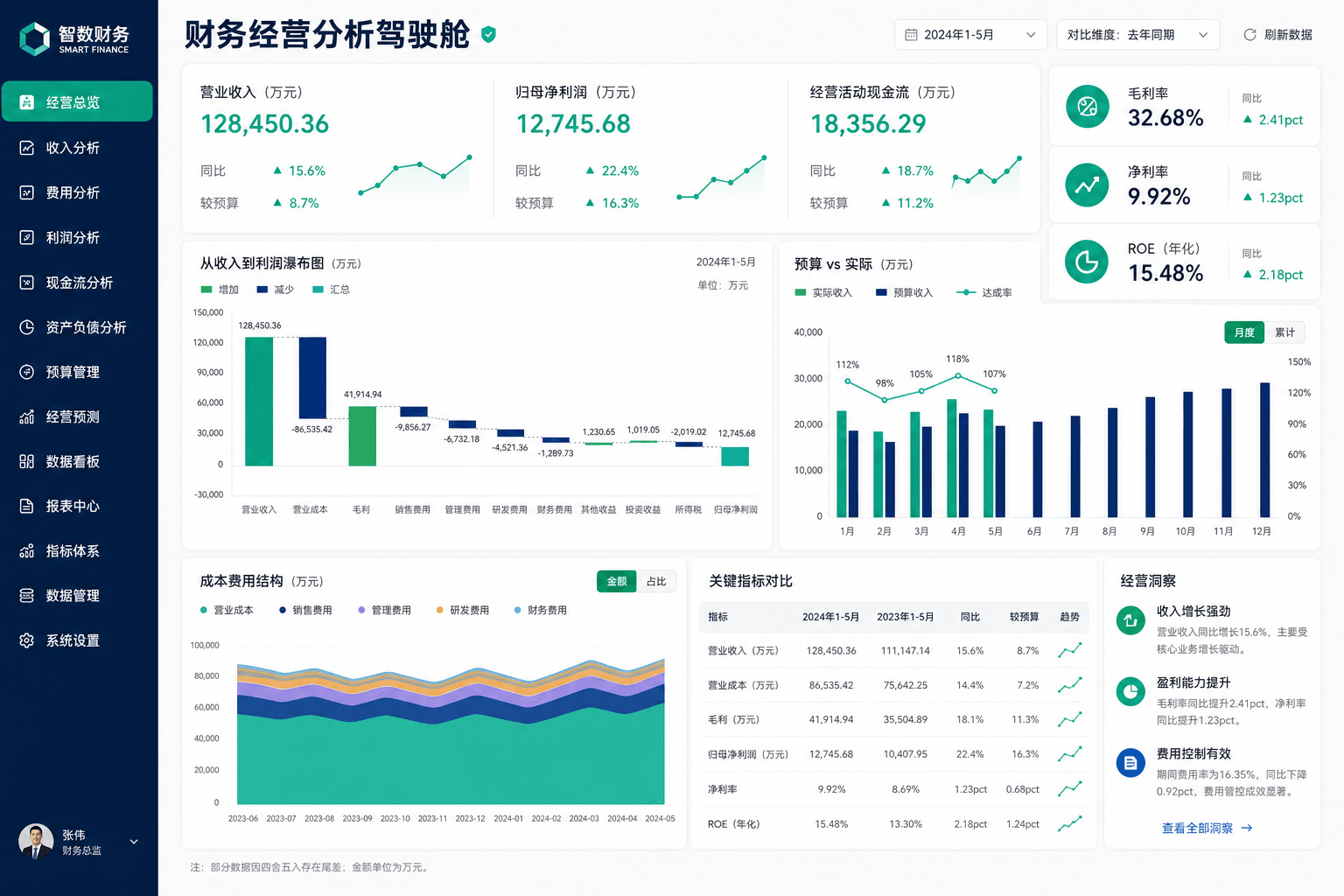Image resolution: width=1344 pixels, height=896 pixels.
Task: Click the trend sparkline in the 净利率 row
Action: 1070,789
